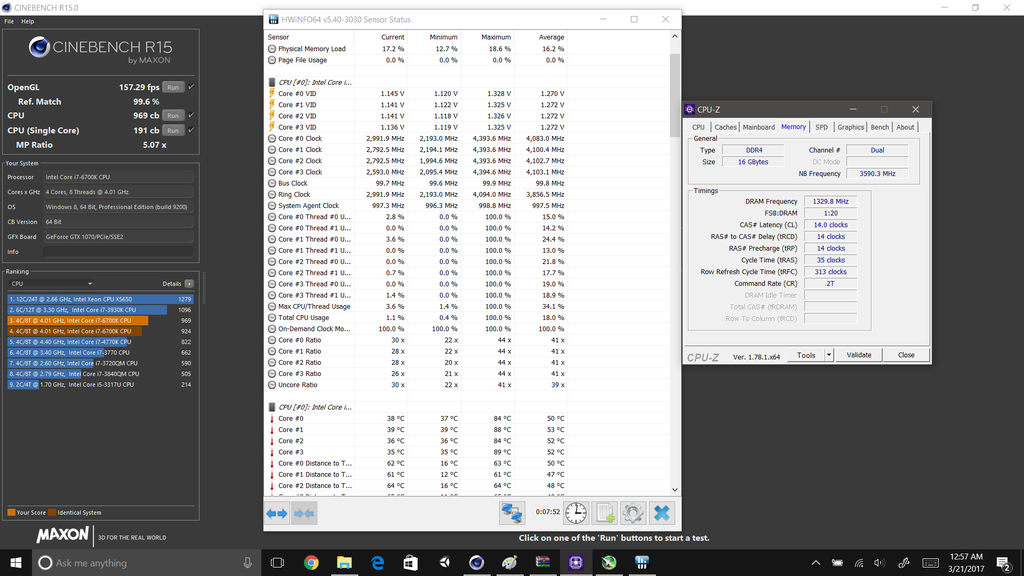Screen dimensions: 1024x576
Task: Toggle the OpenGL test checkmark
Action: [x=191, y=87]
